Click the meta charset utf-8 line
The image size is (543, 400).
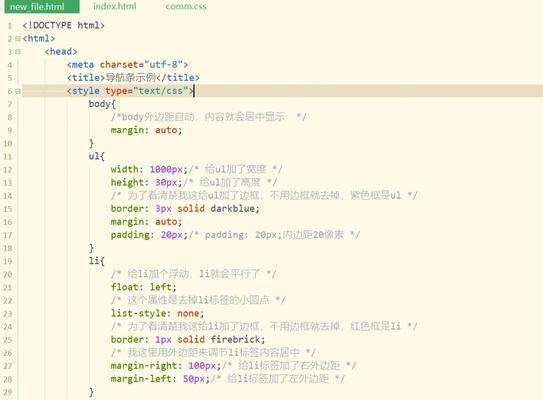127,65
